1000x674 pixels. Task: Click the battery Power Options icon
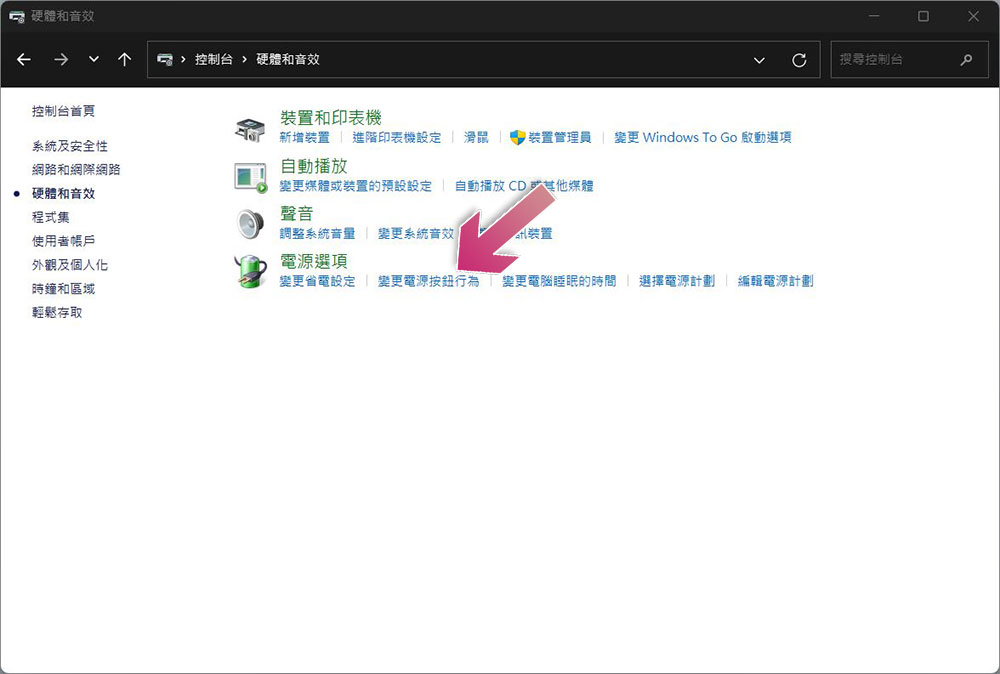click(251, 272)
